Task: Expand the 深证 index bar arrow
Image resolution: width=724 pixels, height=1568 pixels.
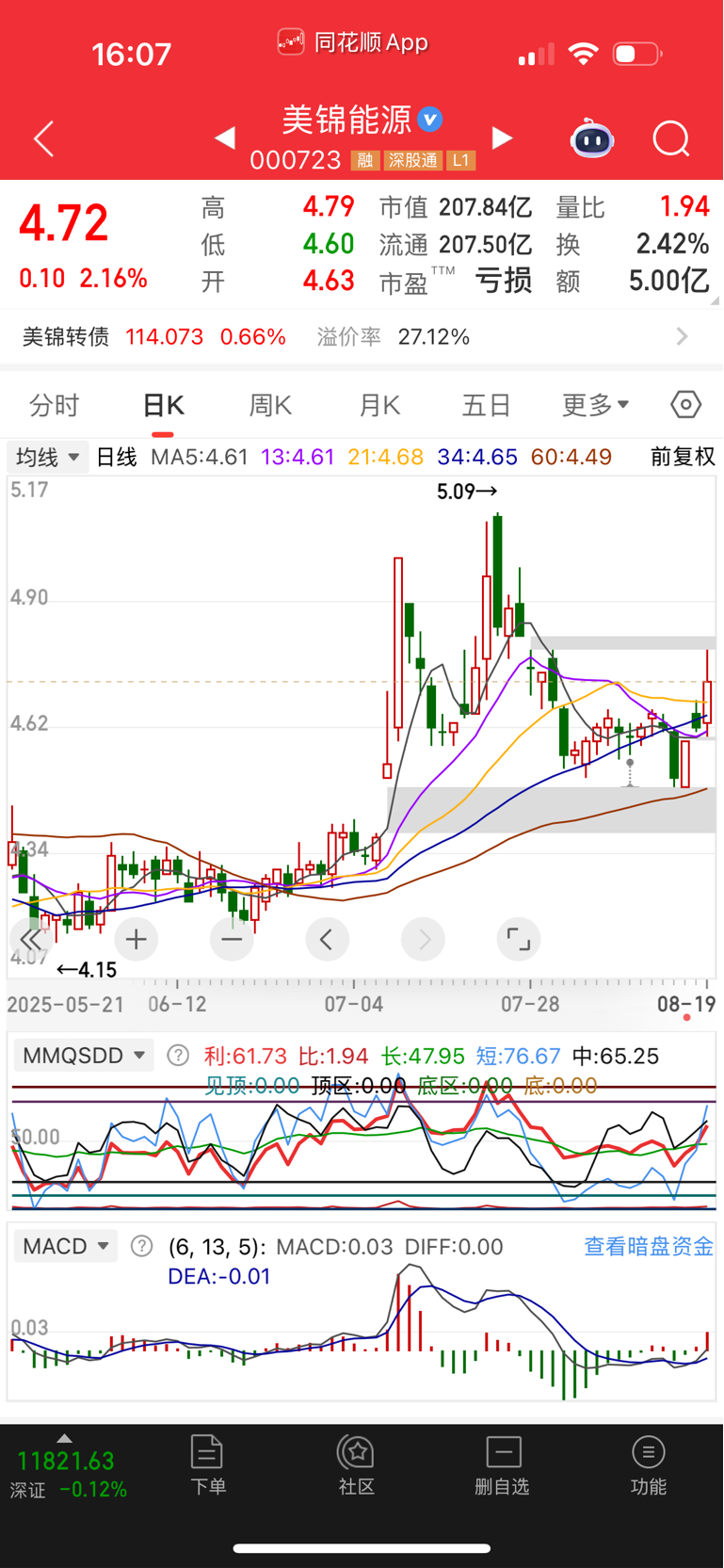Action: pos(64,1438)
